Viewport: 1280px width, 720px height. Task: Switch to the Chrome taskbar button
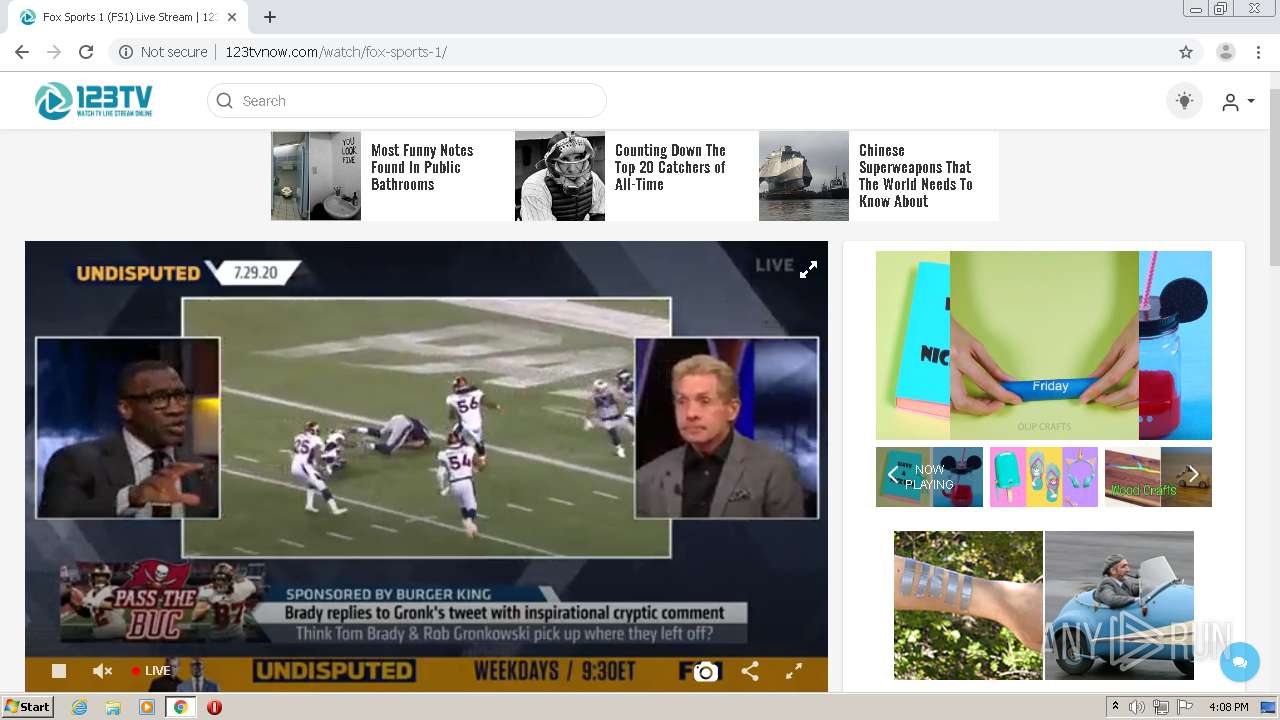181,707
